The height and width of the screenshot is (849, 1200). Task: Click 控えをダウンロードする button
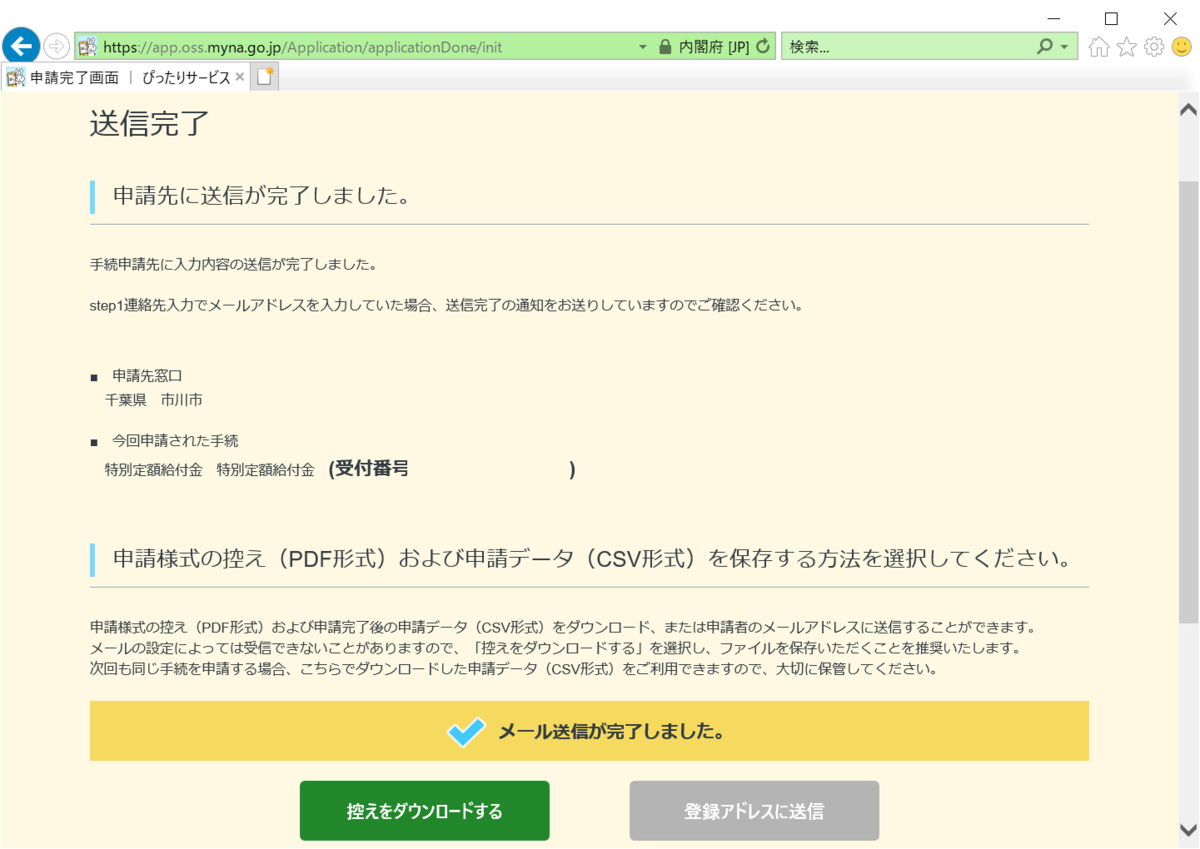click(424, 811)
